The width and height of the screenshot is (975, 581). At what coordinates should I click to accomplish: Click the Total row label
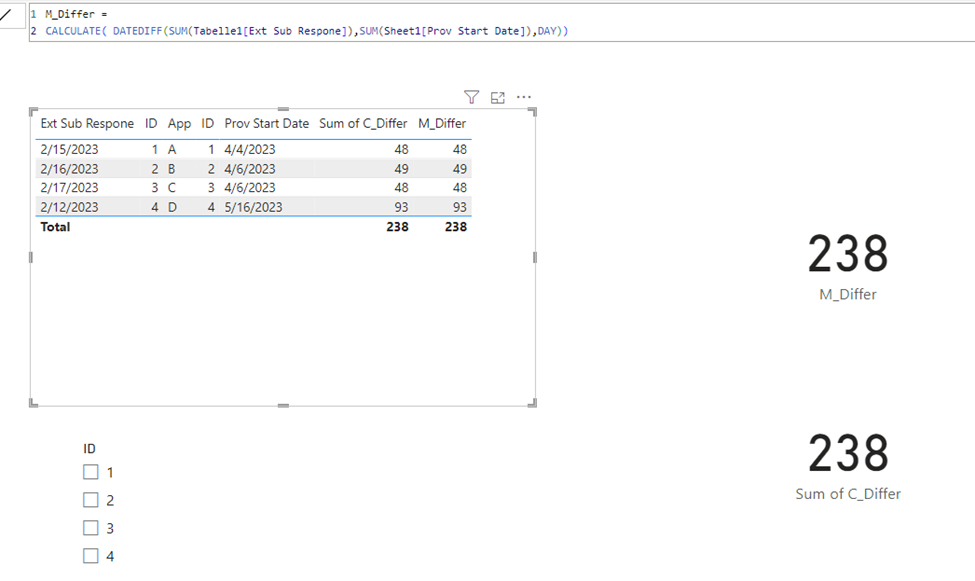pyautogui.click(x=55, y=227)
